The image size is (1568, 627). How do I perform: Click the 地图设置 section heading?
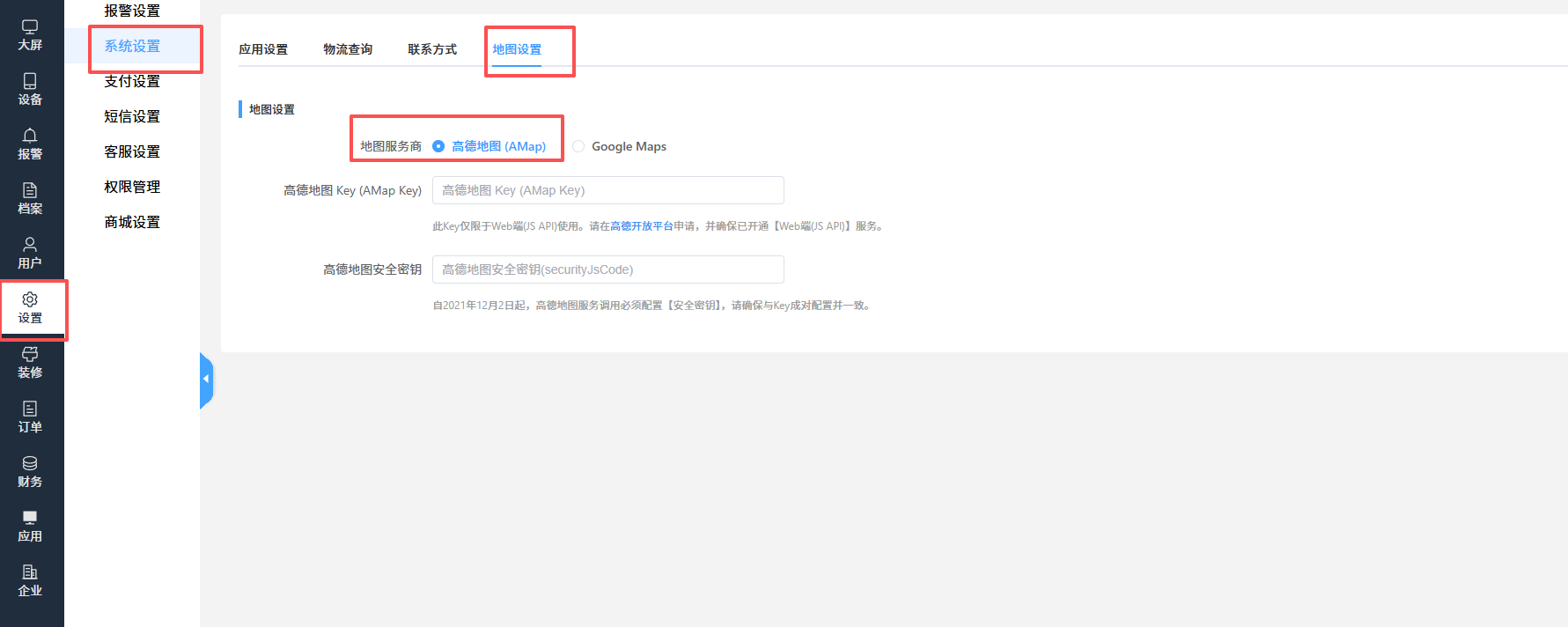[x=272, y=109]
